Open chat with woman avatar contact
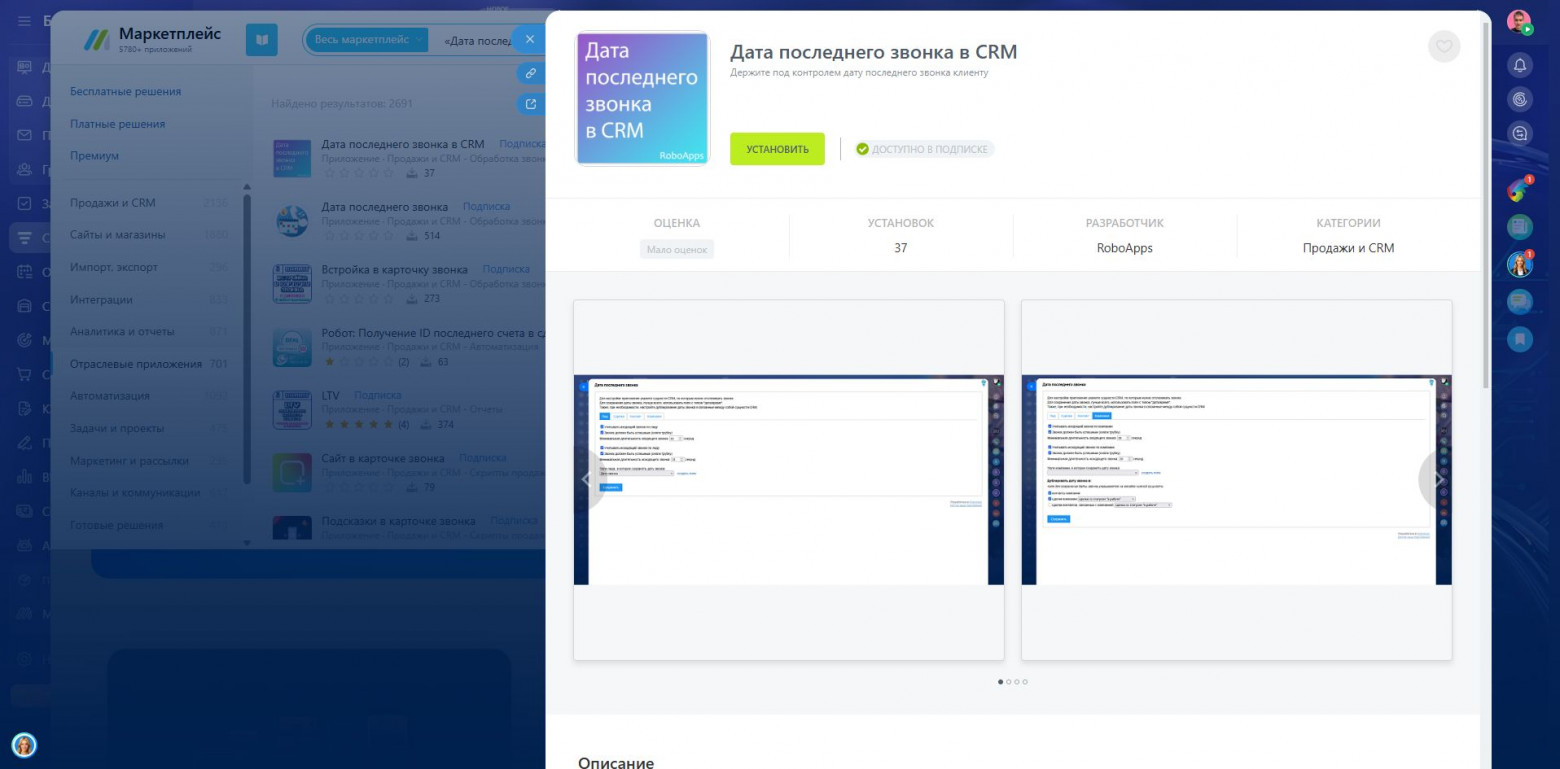Viewport: 1560px width, 769px height. 1520,264
